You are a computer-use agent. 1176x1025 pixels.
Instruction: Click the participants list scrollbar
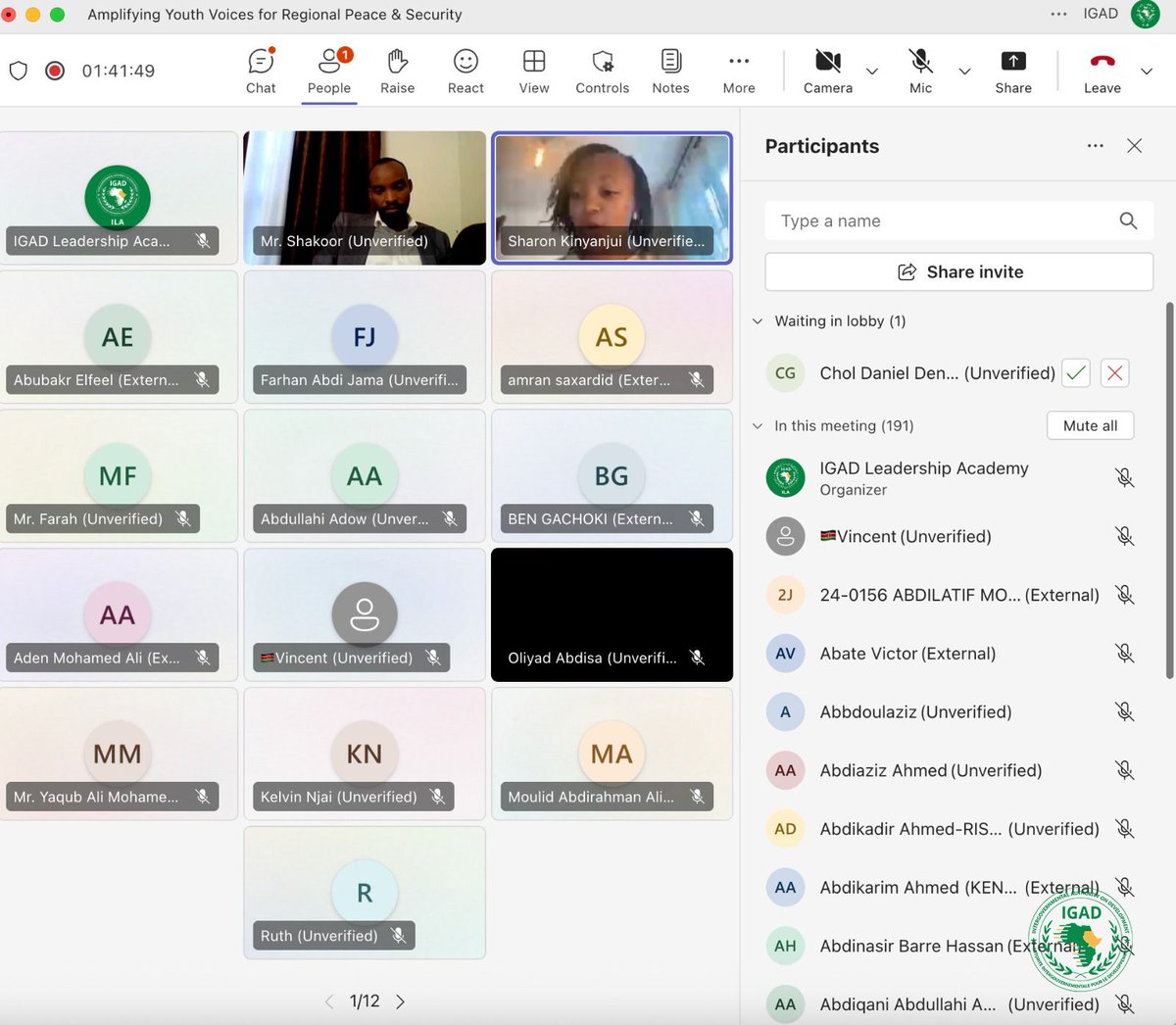(x=1169, y=490)
